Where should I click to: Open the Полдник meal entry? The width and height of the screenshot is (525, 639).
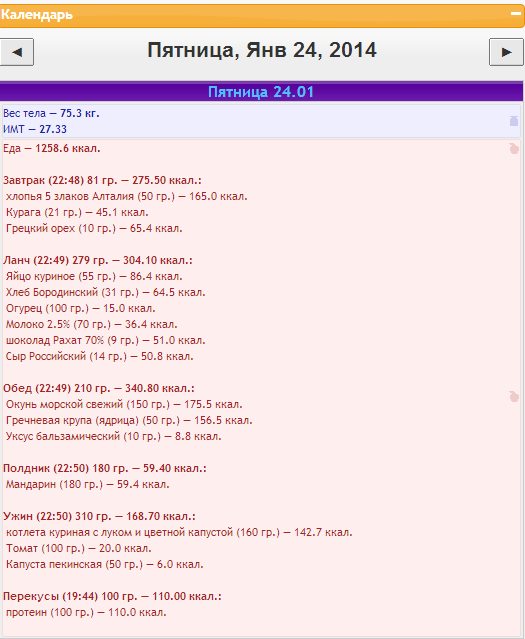(x=105, y=468)
